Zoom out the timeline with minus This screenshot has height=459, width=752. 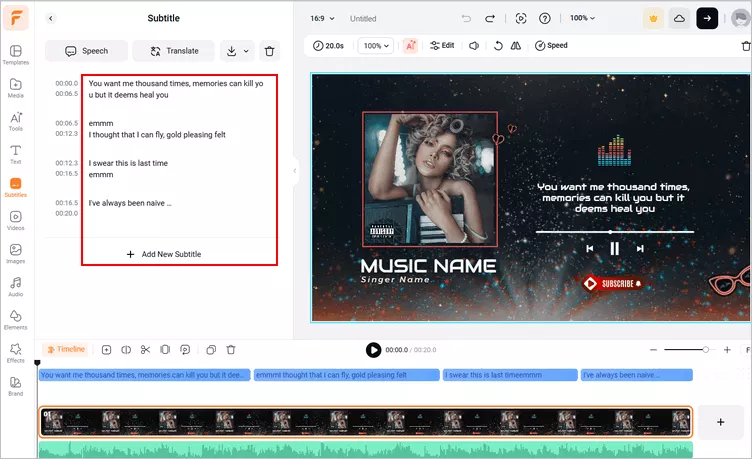pos(653,350)
